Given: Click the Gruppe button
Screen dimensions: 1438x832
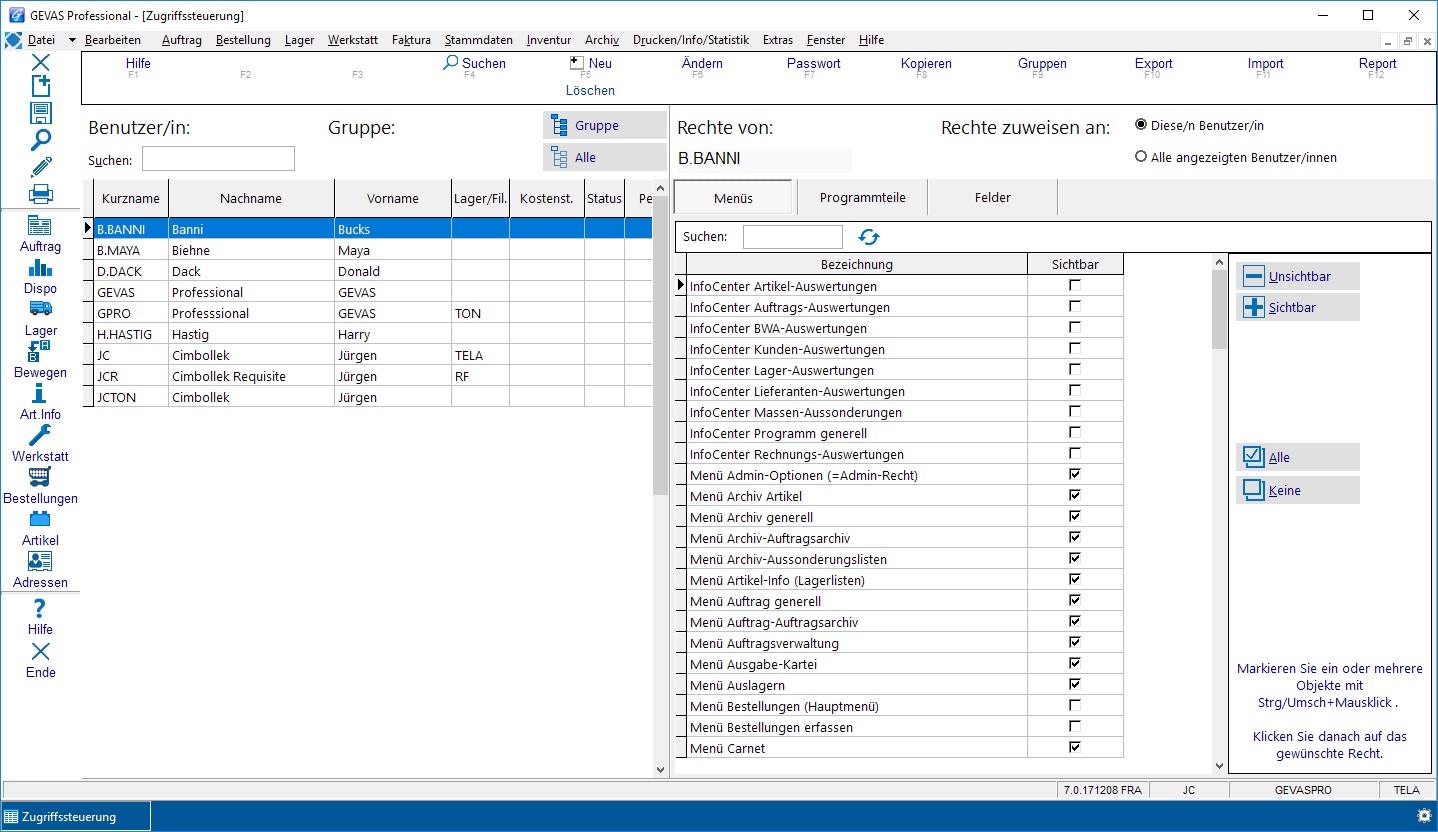Looking at the screenshot, I should [x=605, y=125].
